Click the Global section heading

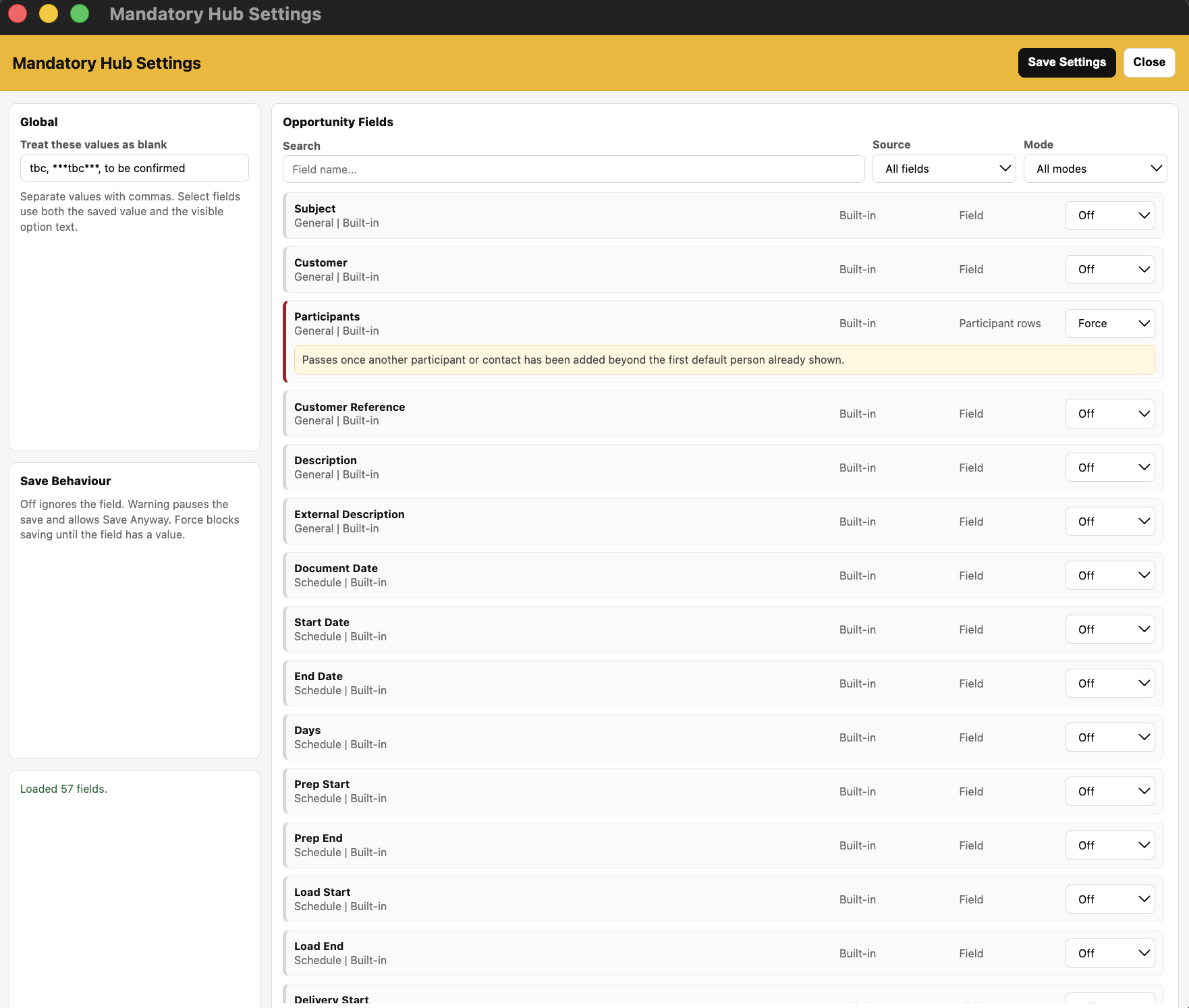(38, 122)
